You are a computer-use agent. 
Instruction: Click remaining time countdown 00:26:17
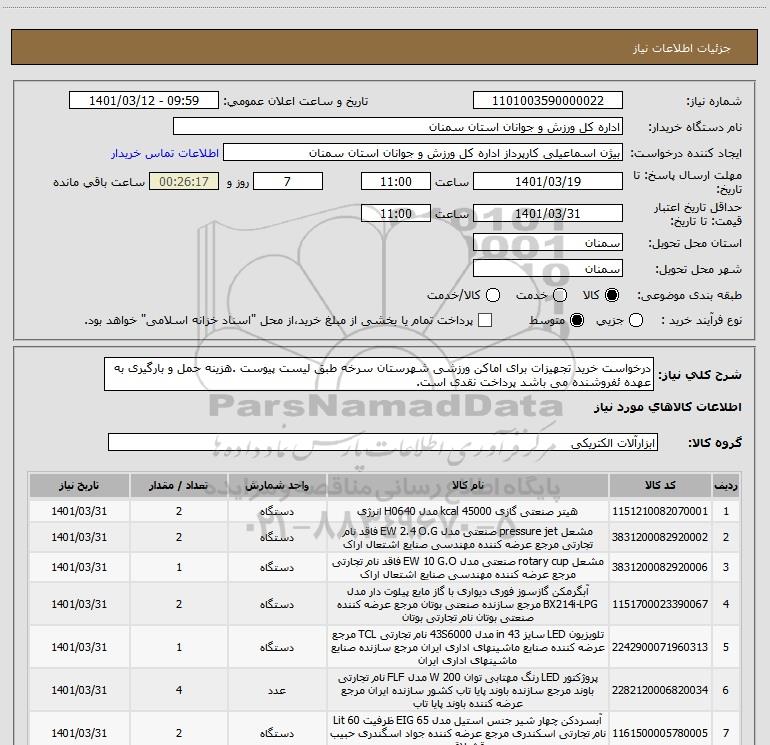[x=184, y=181]
